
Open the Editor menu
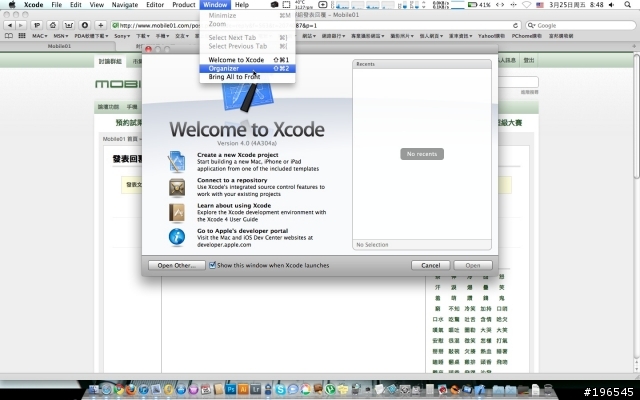coord(155,5)
